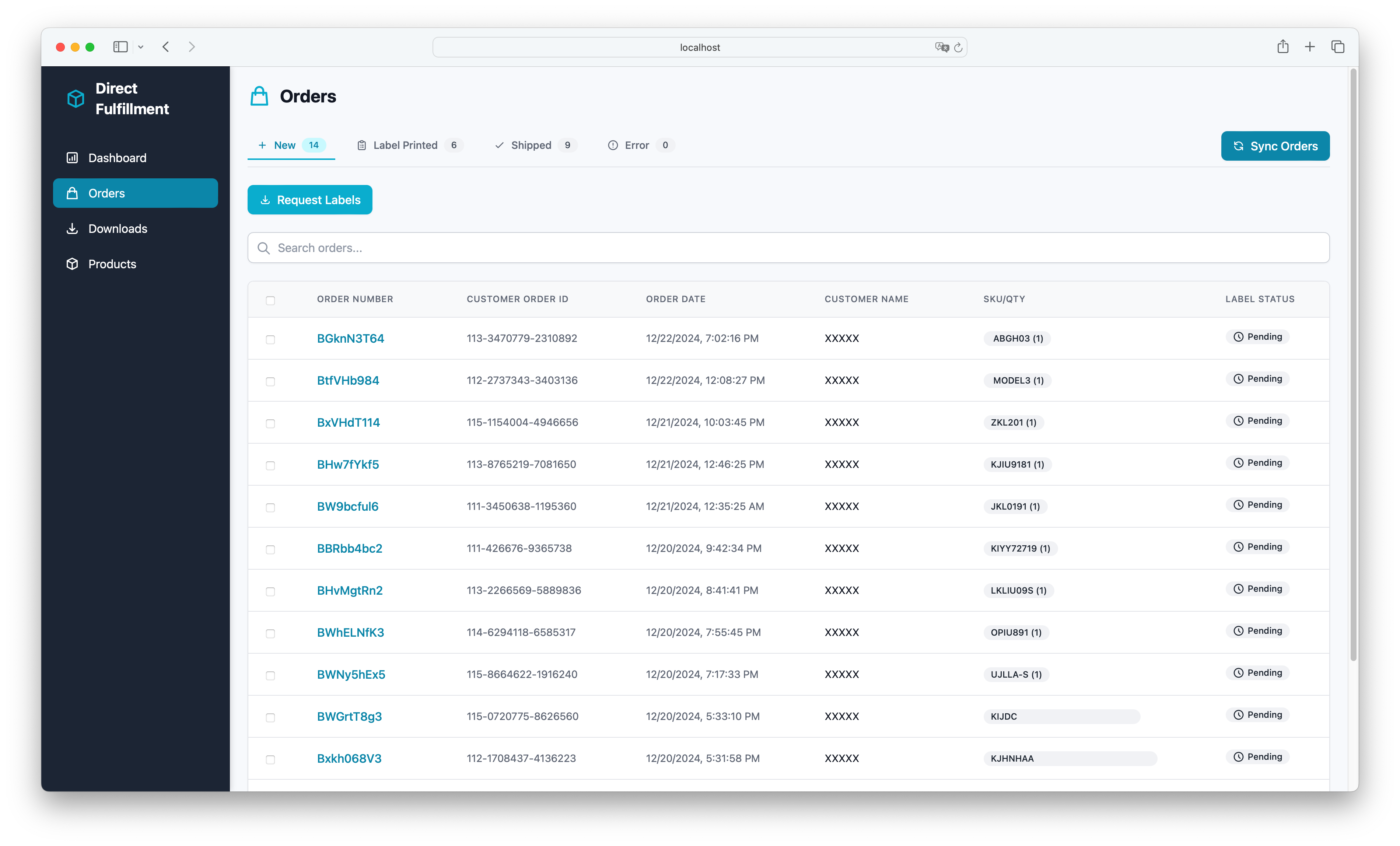Click the translate icon in address bar
The height and width of the screenshot is (846, 1400).
tap(941, 48)
